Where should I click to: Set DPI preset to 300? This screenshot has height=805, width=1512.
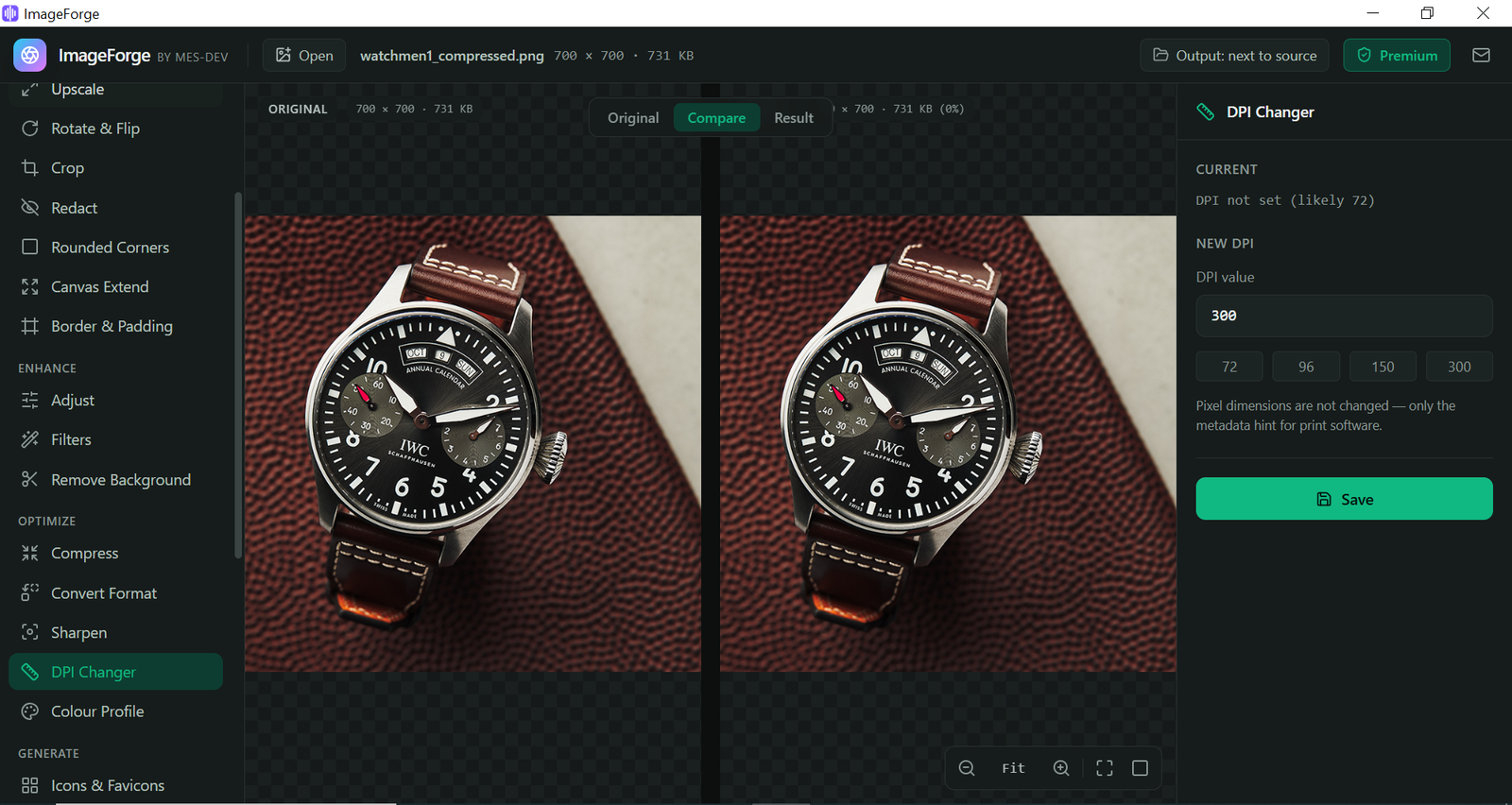coord(1459,367)
